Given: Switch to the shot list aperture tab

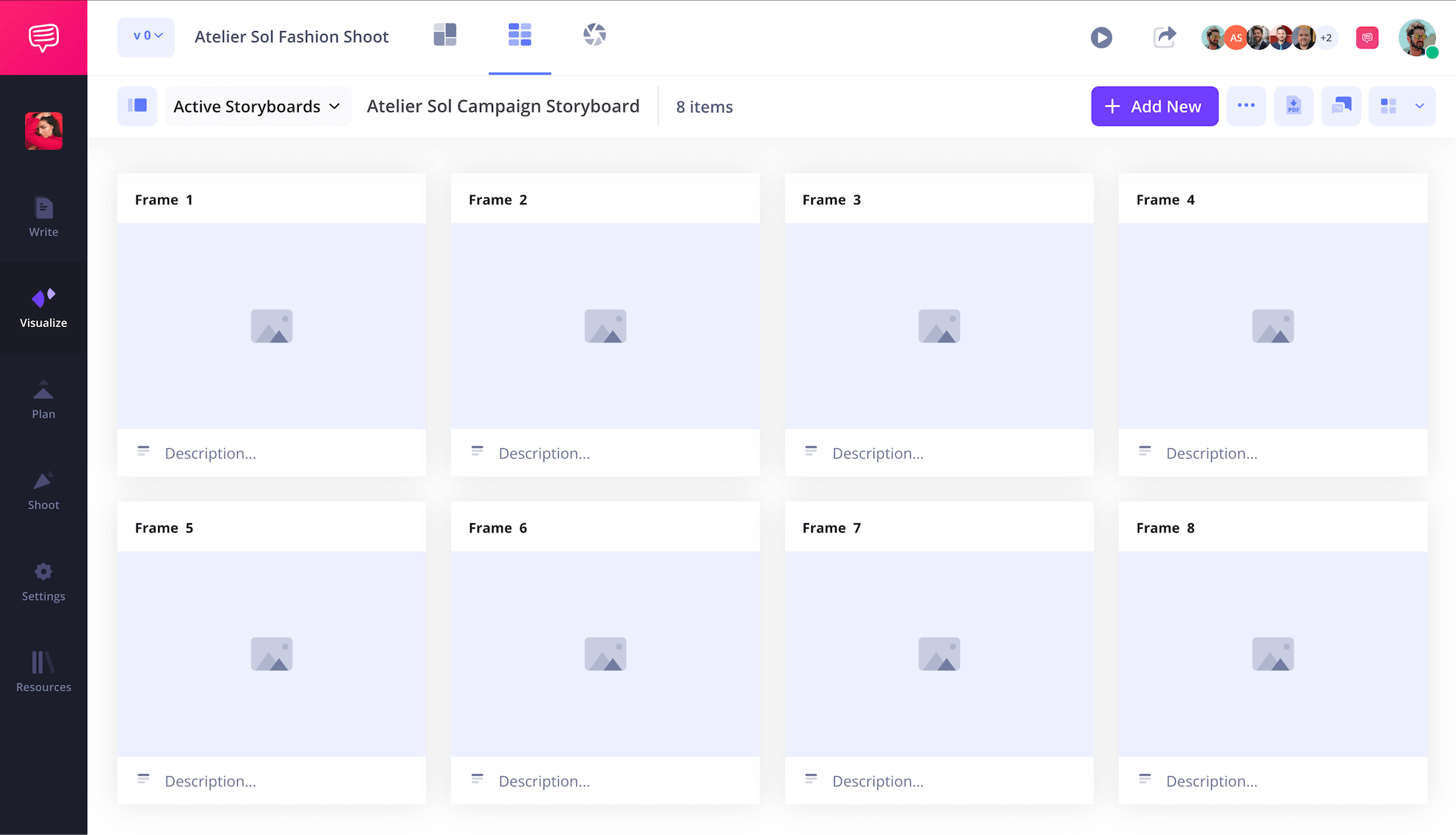Looking at the screenshot, I should click(594, 35).
